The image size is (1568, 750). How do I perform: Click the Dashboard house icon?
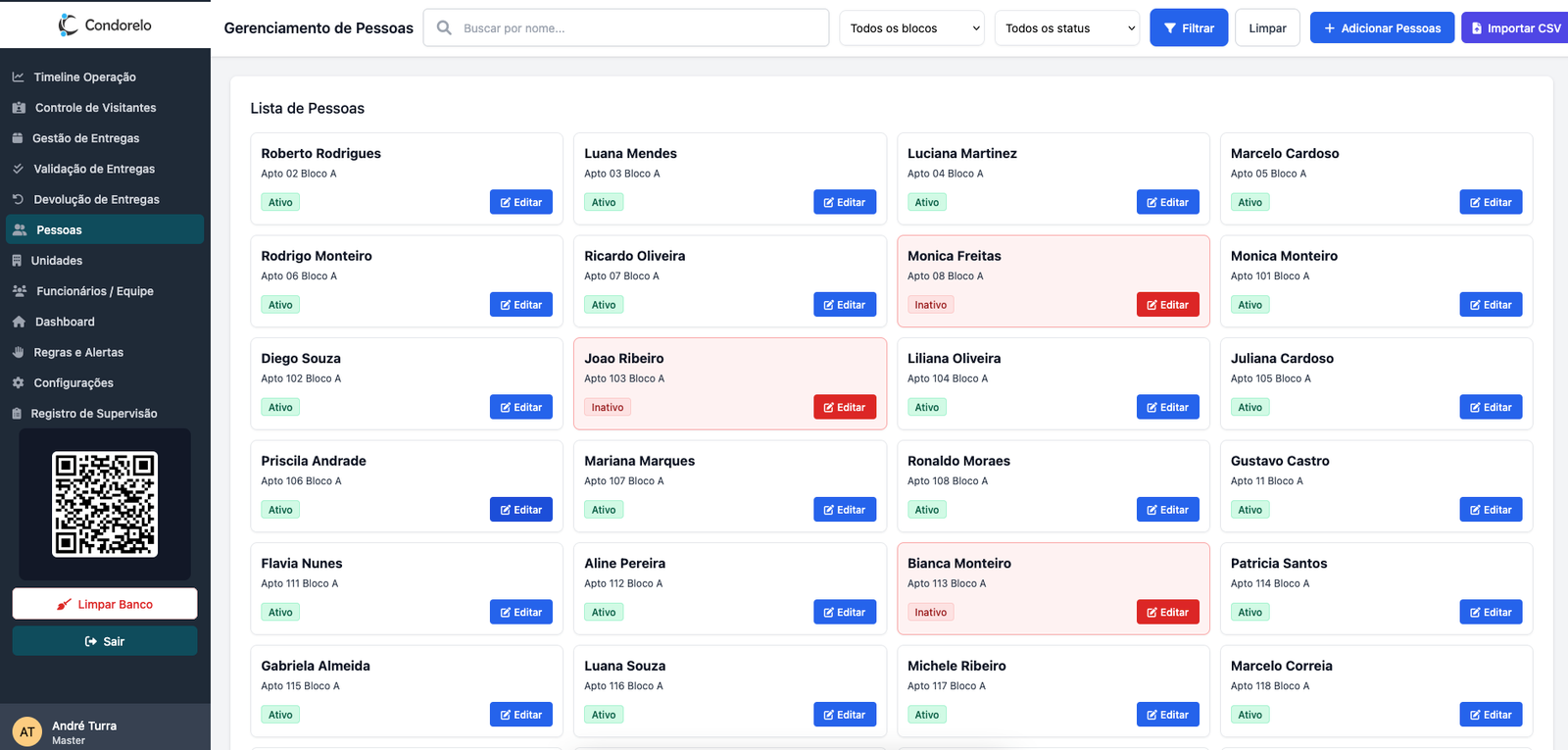(19, 322)
